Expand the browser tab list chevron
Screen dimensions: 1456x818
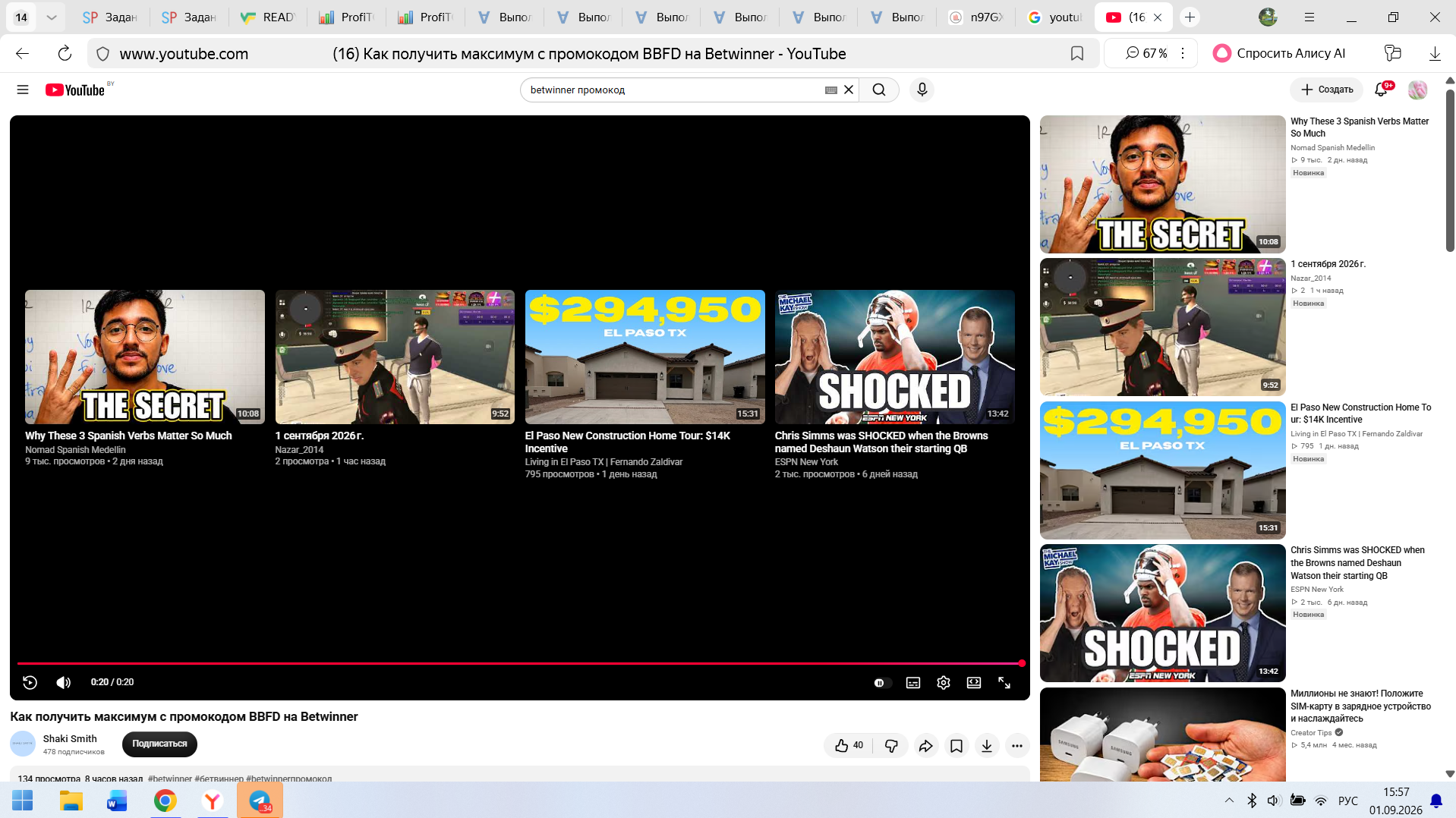click(x=51, y=17)
